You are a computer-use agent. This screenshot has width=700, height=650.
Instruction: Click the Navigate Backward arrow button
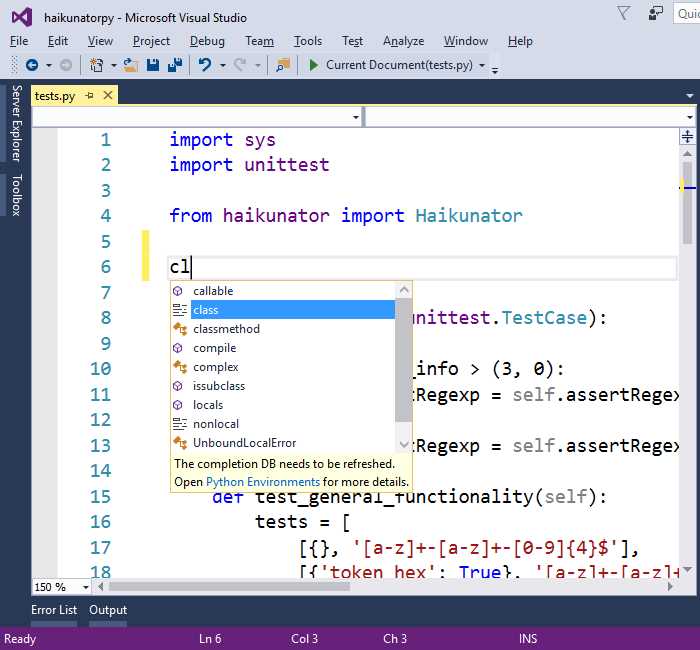click(x=32, y=65)
